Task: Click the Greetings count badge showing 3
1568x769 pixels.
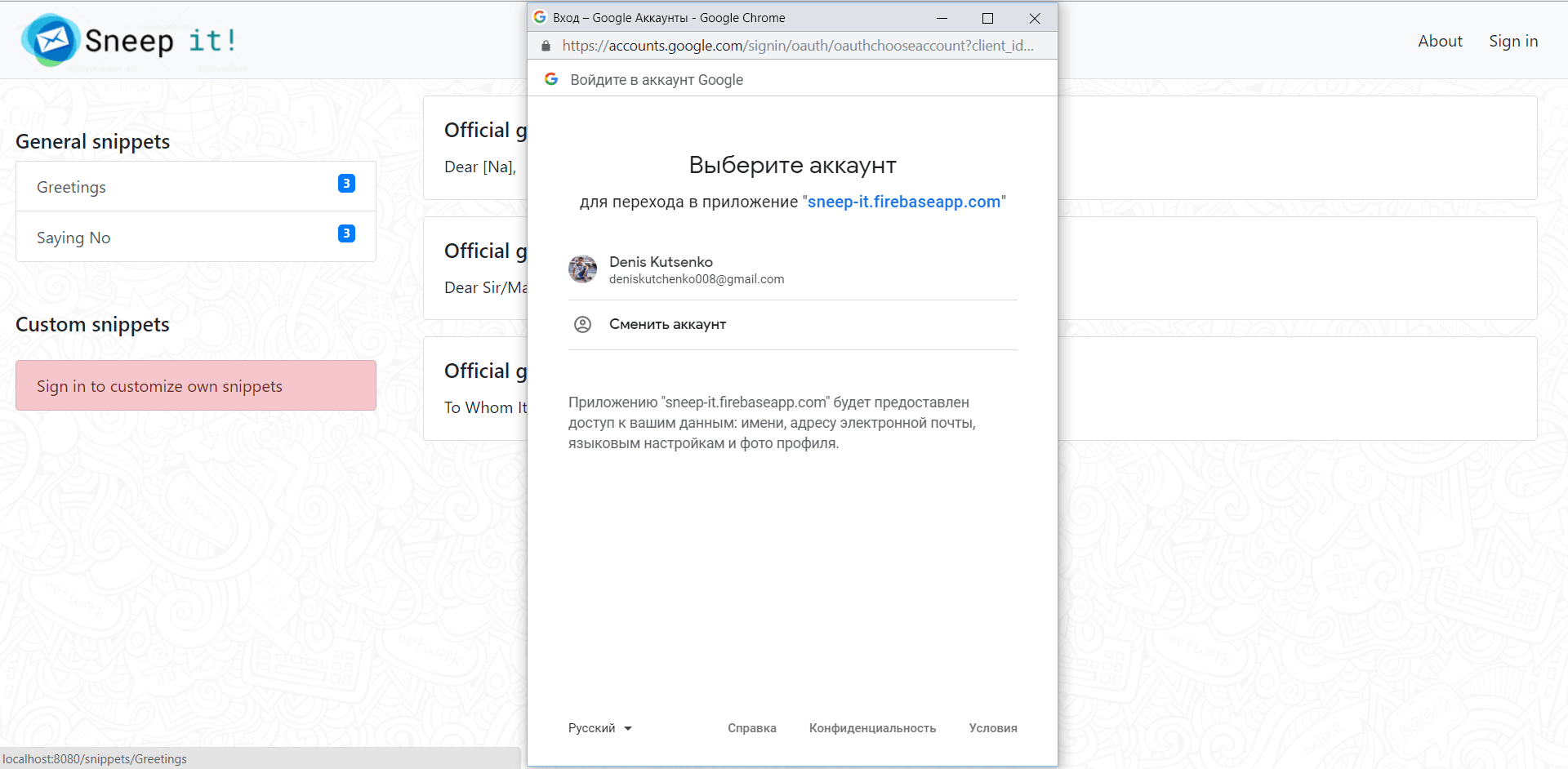Action: (x=346, y=184)
